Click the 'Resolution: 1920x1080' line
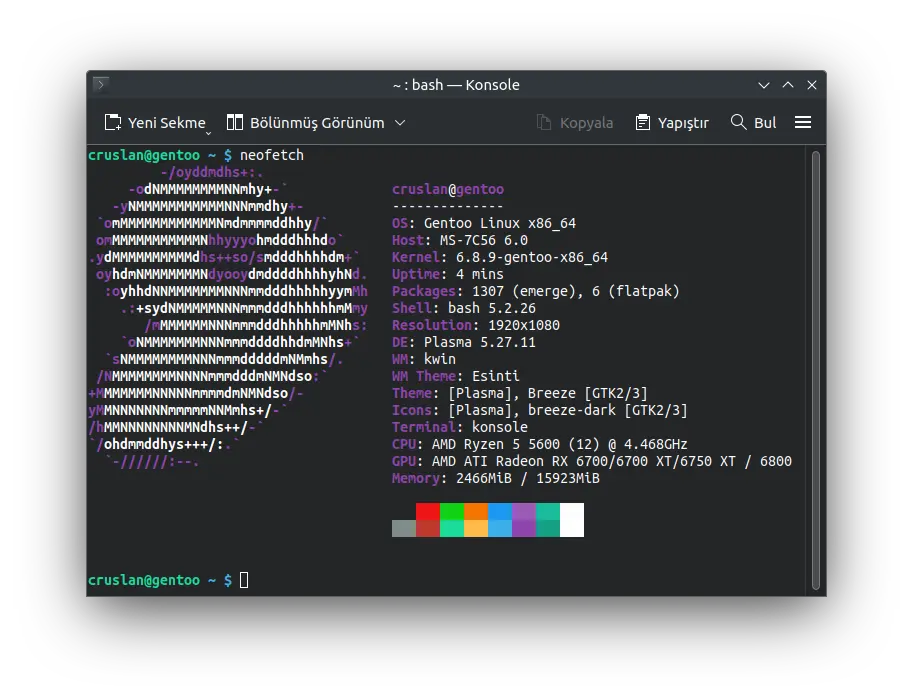 click(476, 325)
